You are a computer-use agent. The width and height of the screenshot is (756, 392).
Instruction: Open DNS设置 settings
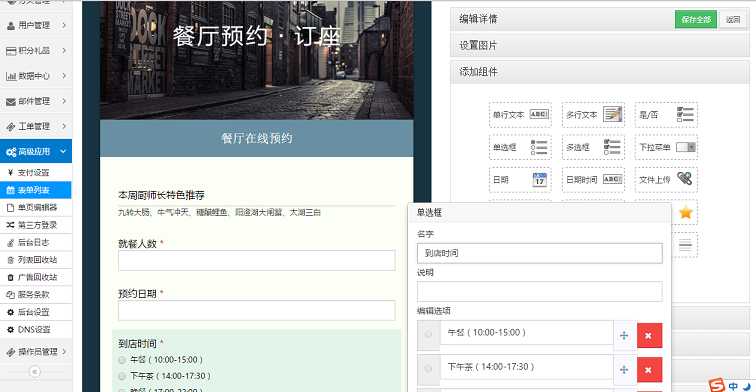(36, 329)
